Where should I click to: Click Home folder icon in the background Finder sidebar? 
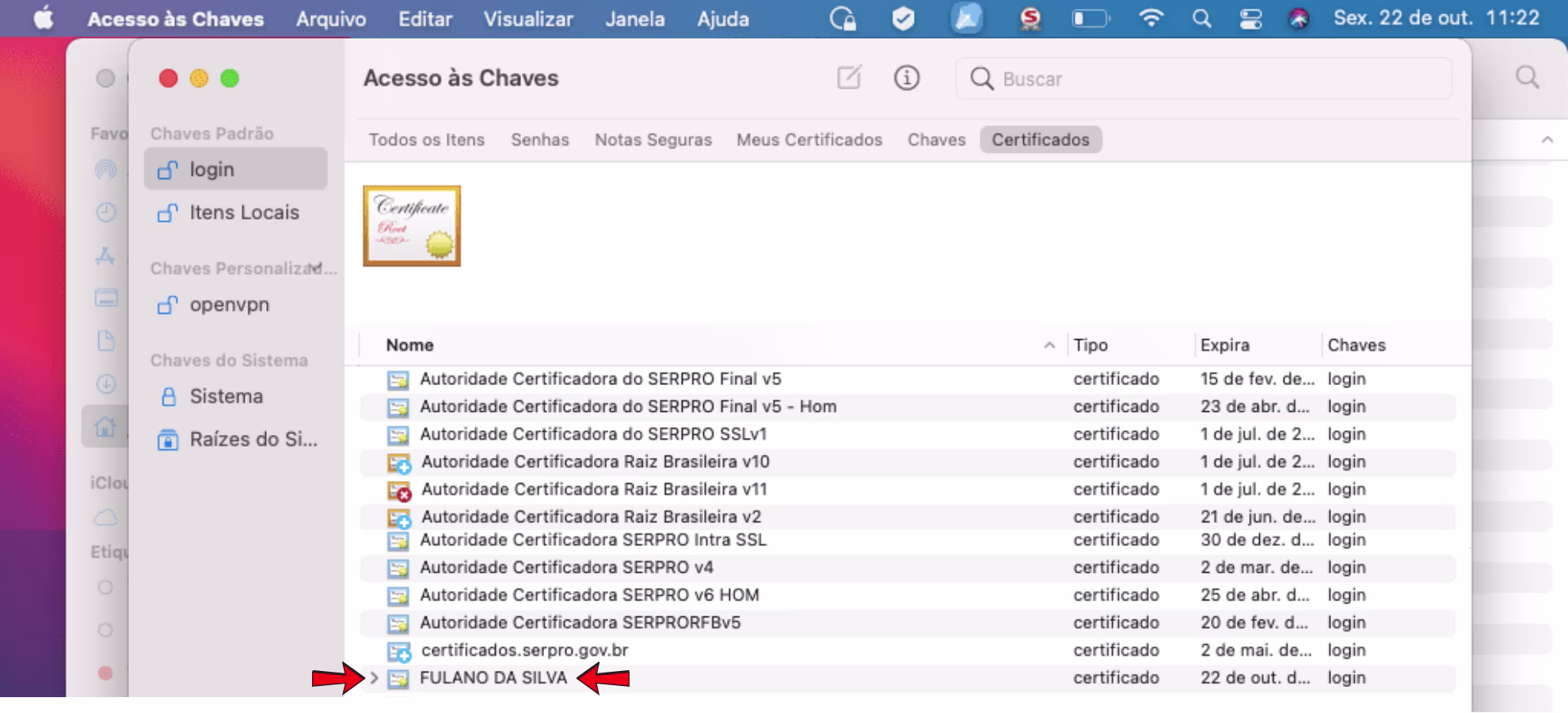click(105, 427)
